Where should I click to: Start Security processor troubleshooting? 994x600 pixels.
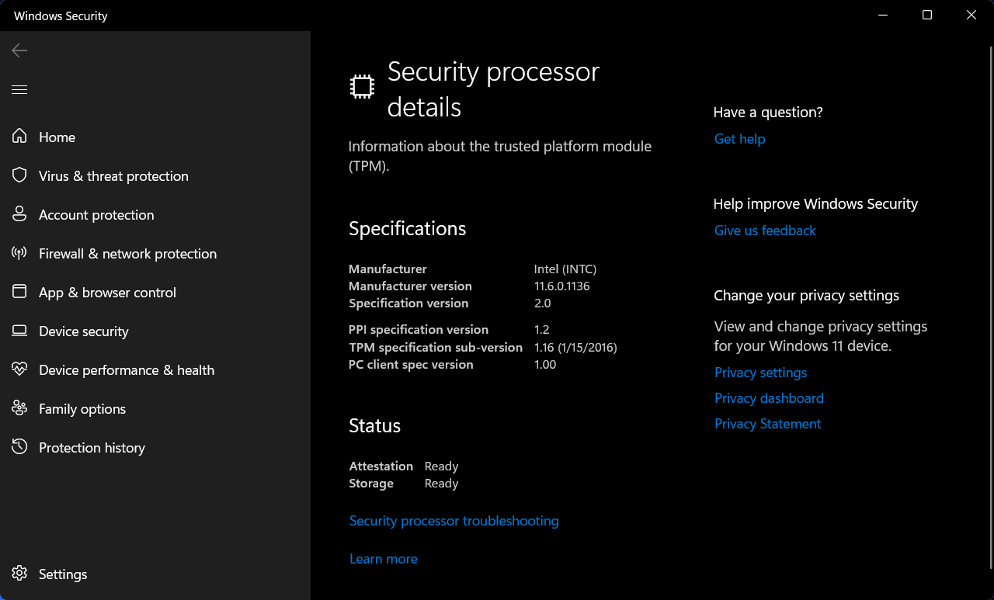tap(453, 520)
